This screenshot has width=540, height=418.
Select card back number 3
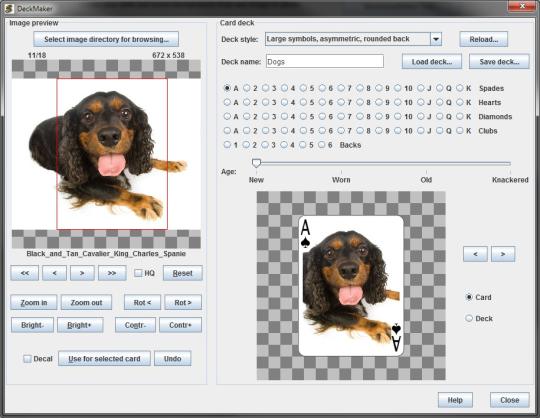[x=265, y=145]
